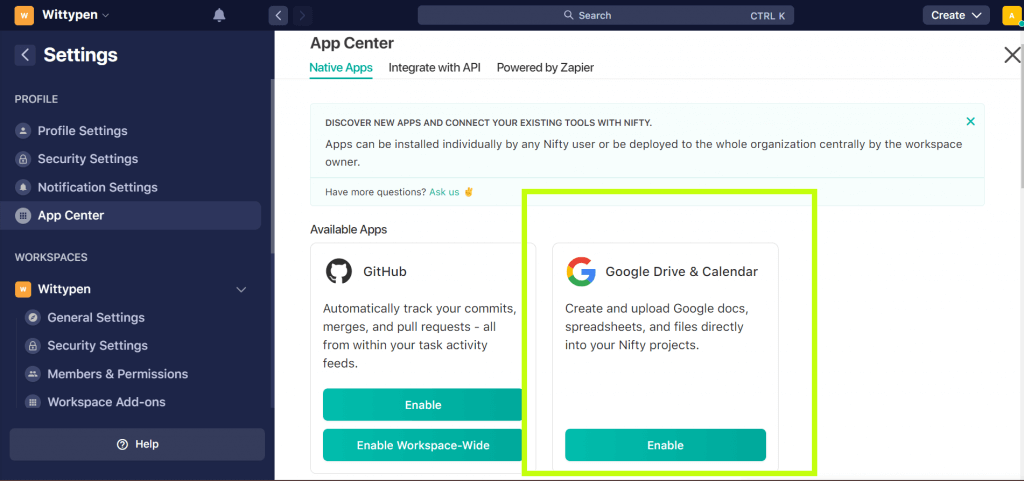The height and width of the screenshot is (481, 1024).
Task: Click the Google logo icon
Action: coord(581,272)
